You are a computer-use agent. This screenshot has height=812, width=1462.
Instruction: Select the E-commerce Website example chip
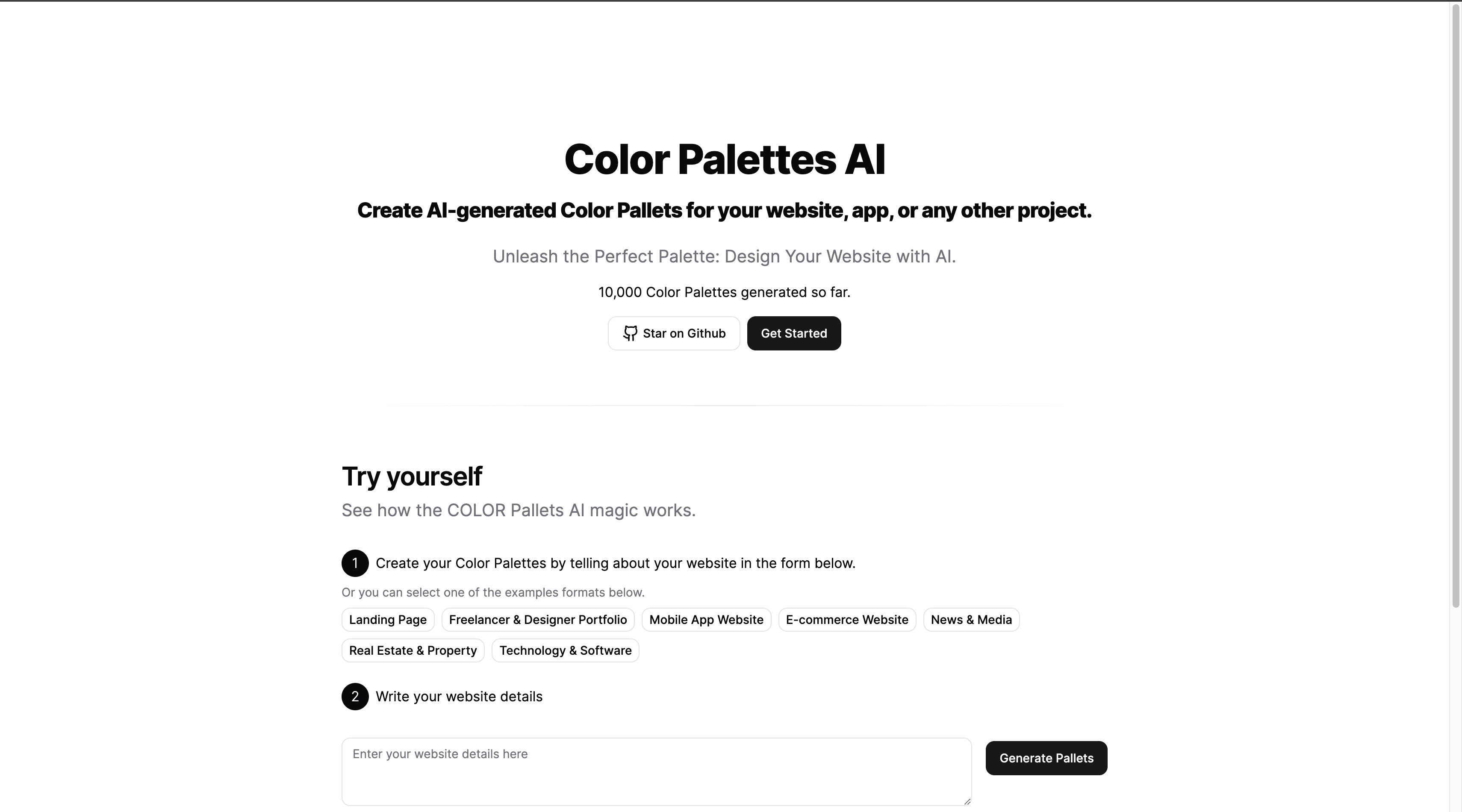coord(847,620)
